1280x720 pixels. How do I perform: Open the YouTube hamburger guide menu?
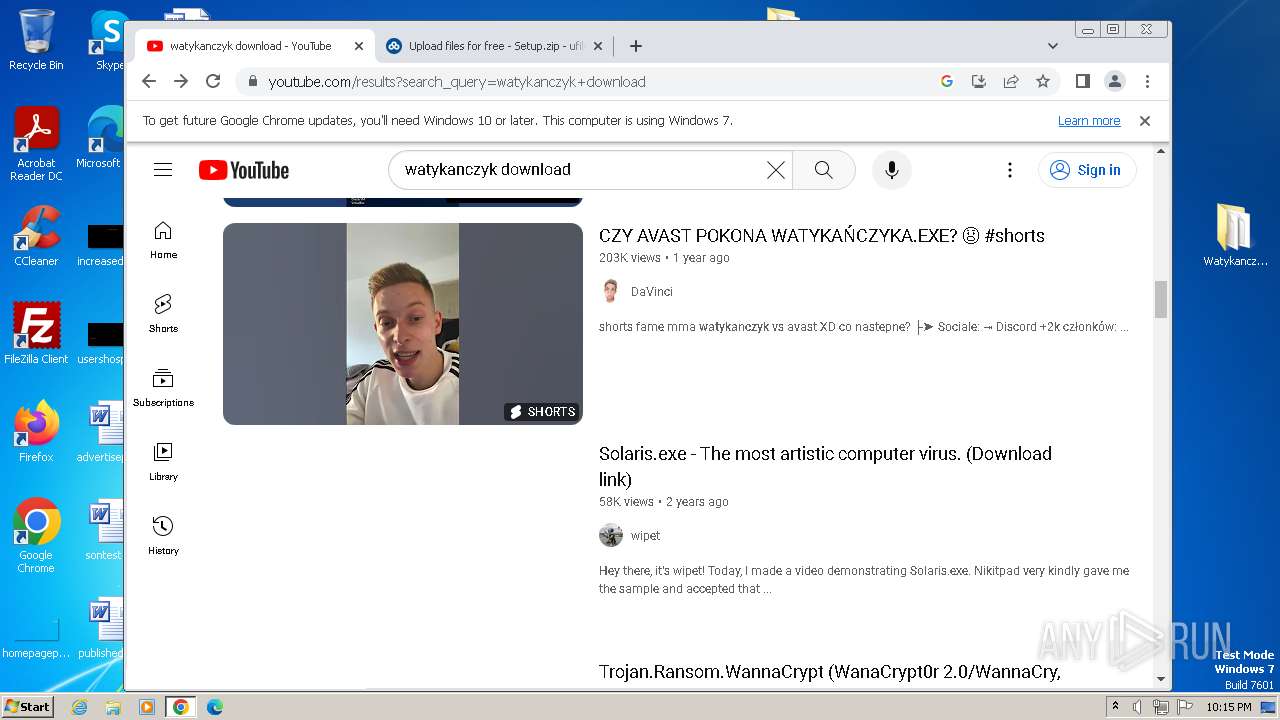click(x=163, y=170)
